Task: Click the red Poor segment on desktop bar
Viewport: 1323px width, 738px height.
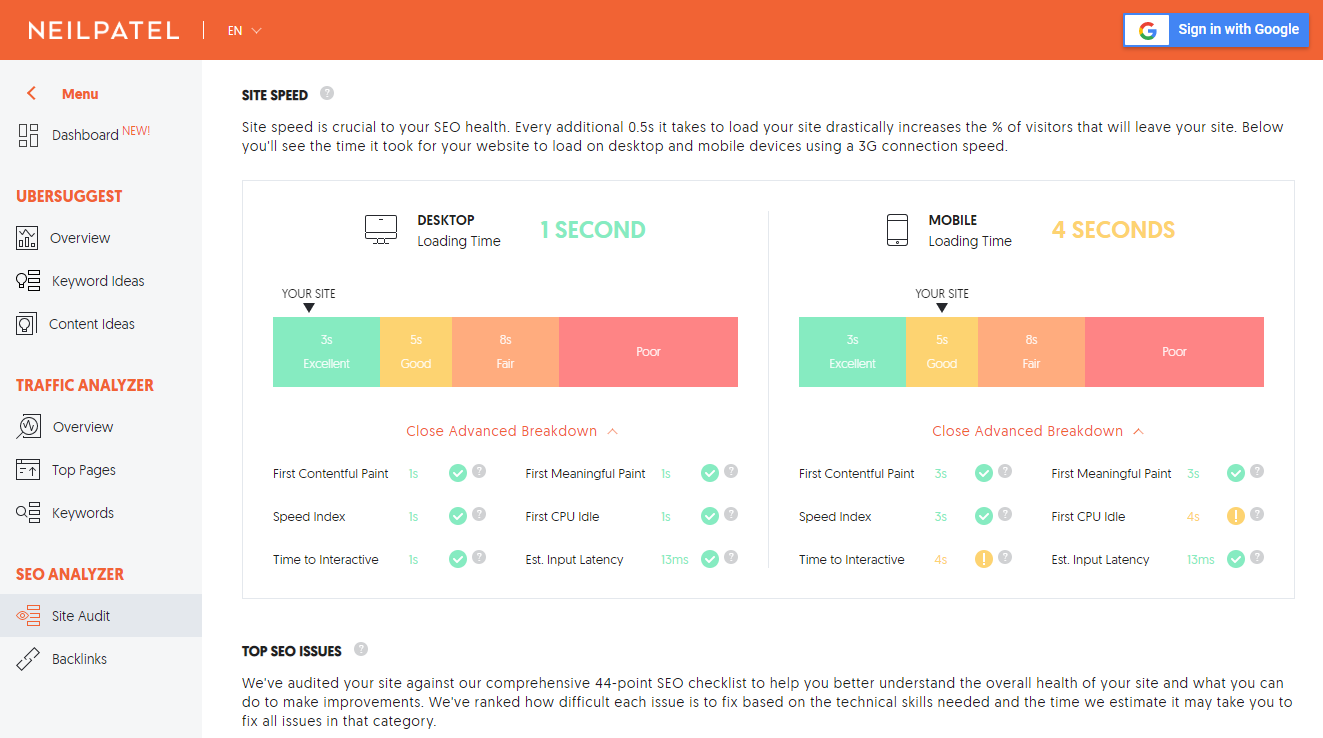Action: click(x=648, y=352)
